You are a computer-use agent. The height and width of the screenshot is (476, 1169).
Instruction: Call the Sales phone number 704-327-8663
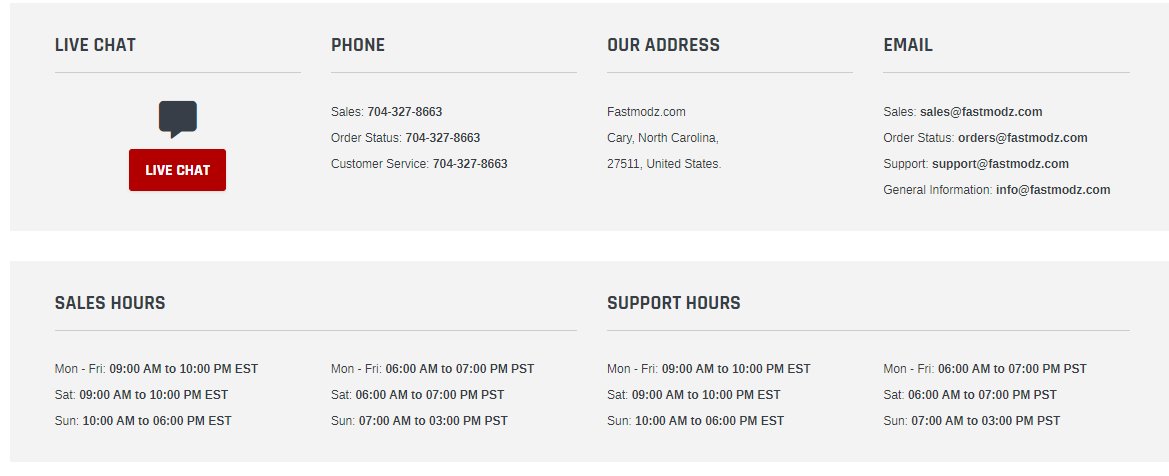pyautogui.click(x=405, y=112)
